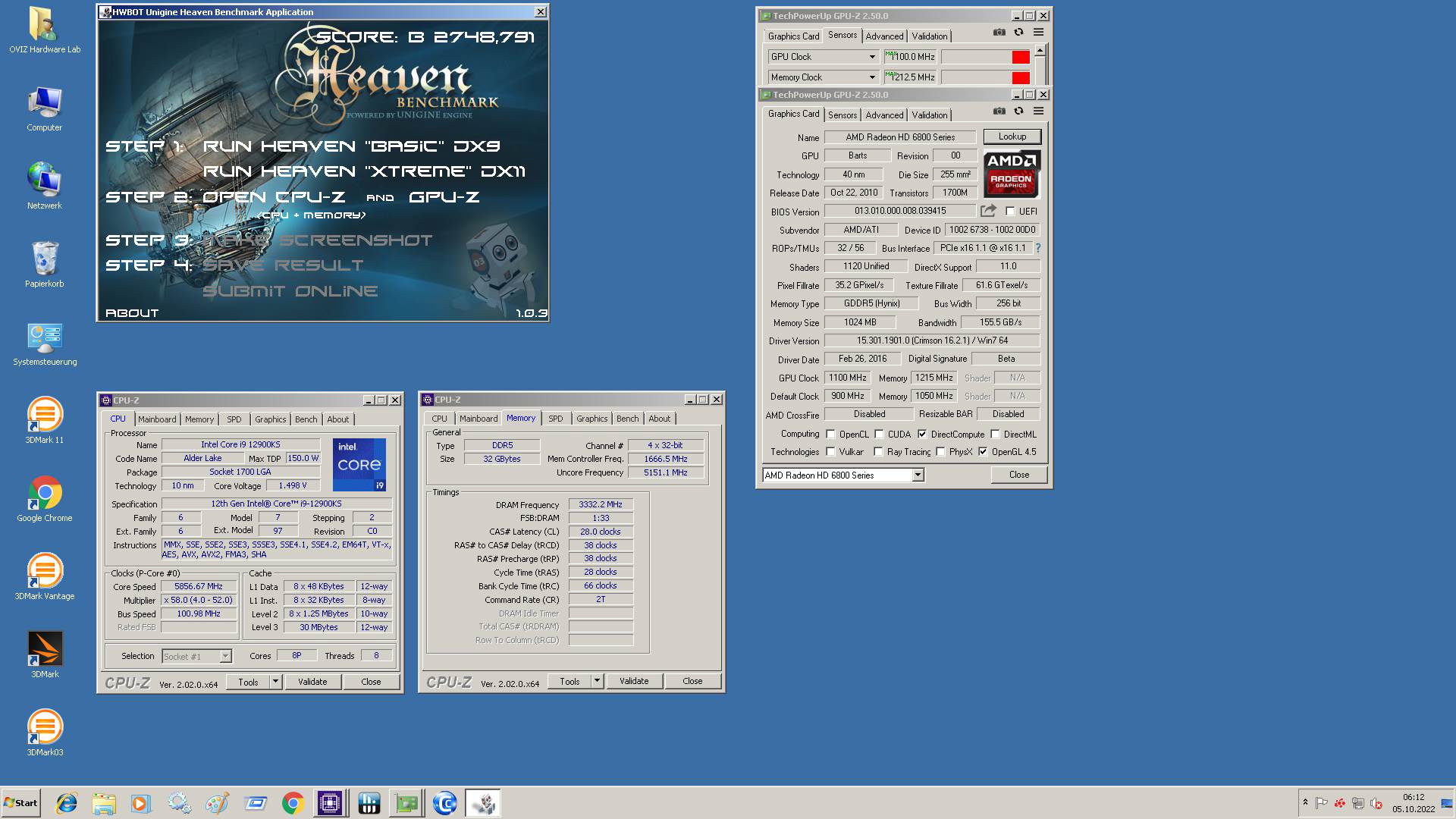Click the refresh icon in the Sensors GPU-Z window
The image size is (1456, 819).
1018,32
